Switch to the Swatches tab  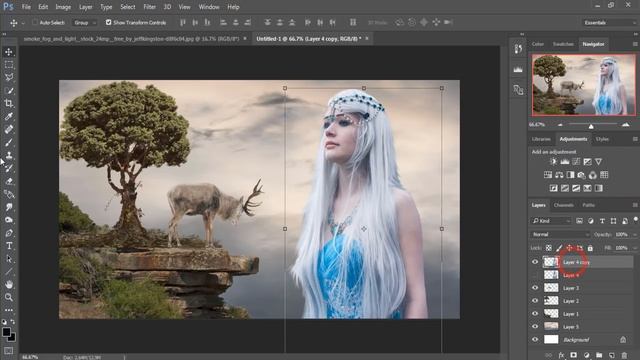[563, 44]
